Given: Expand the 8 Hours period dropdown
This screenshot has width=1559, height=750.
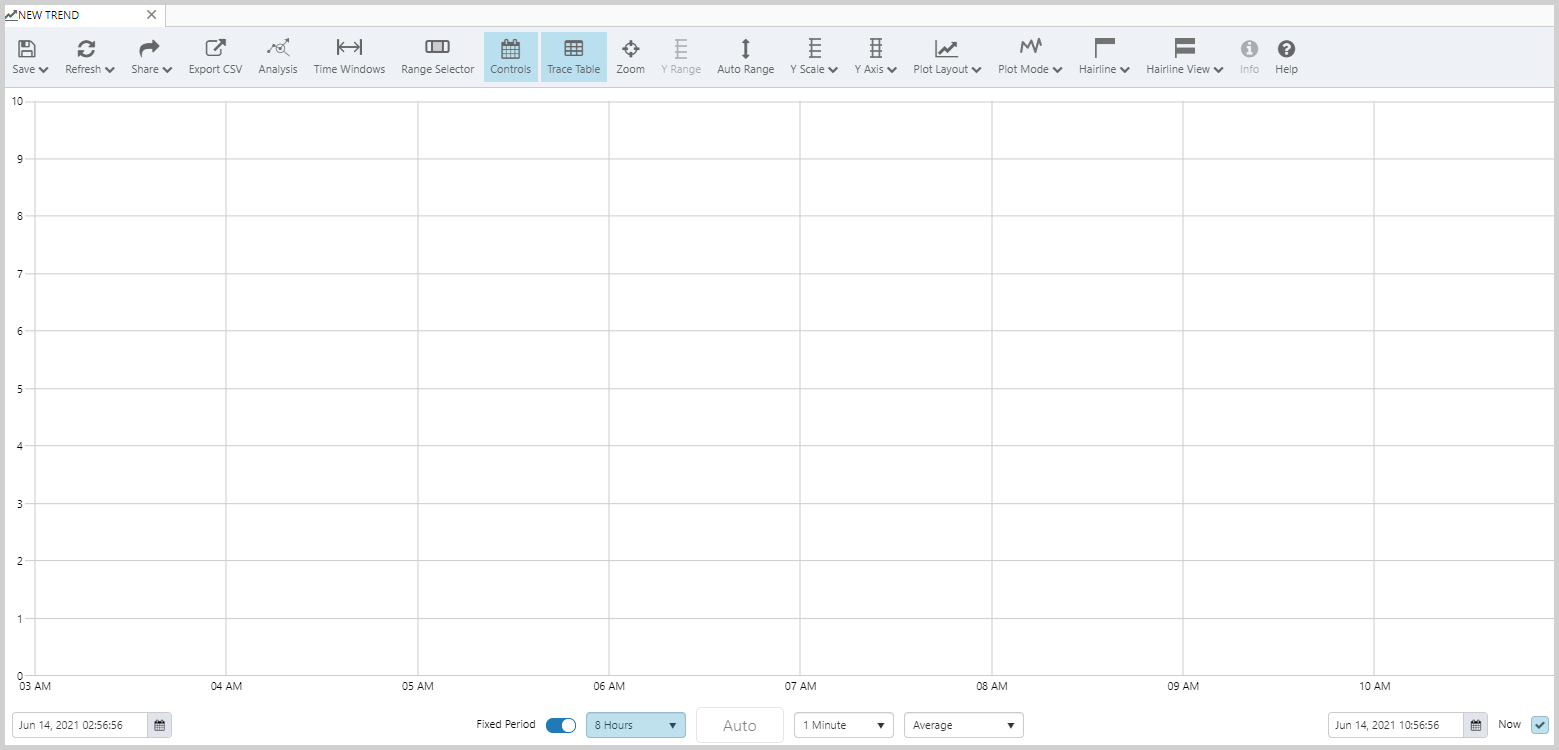Looking at the screenshot, I should tap(635, 725).
